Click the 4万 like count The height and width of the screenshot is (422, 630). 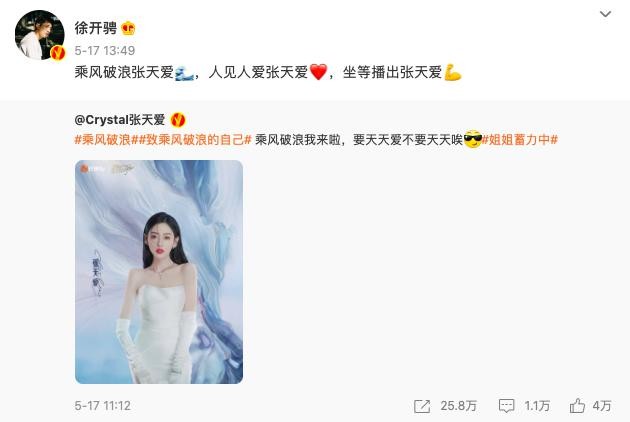pos(602,406)
